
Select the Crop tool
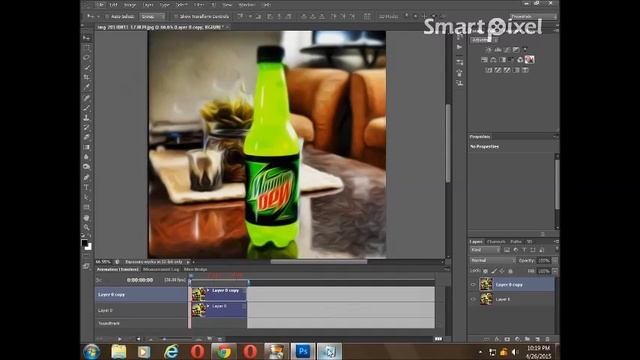point(86,77)
